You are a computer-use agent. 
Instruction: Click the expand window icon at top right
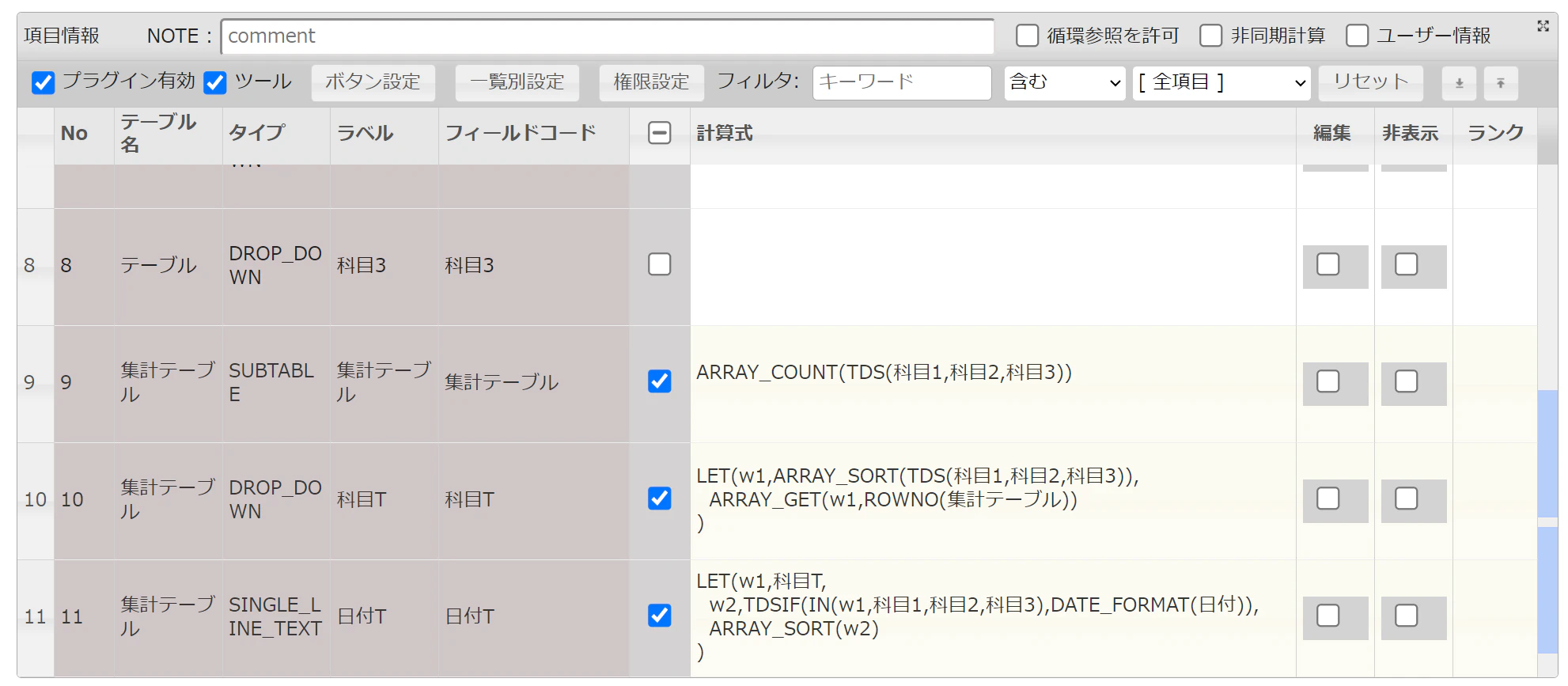pos(1543,26)
